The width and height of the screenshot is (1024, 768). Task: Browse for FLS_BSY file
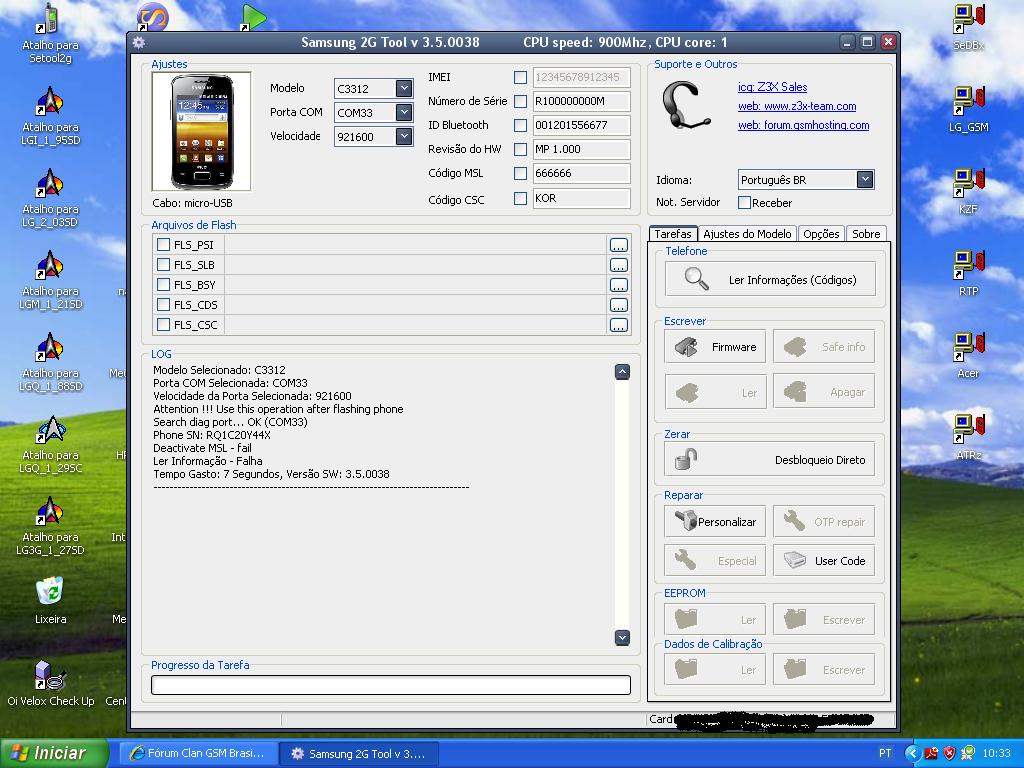[618, 285]
